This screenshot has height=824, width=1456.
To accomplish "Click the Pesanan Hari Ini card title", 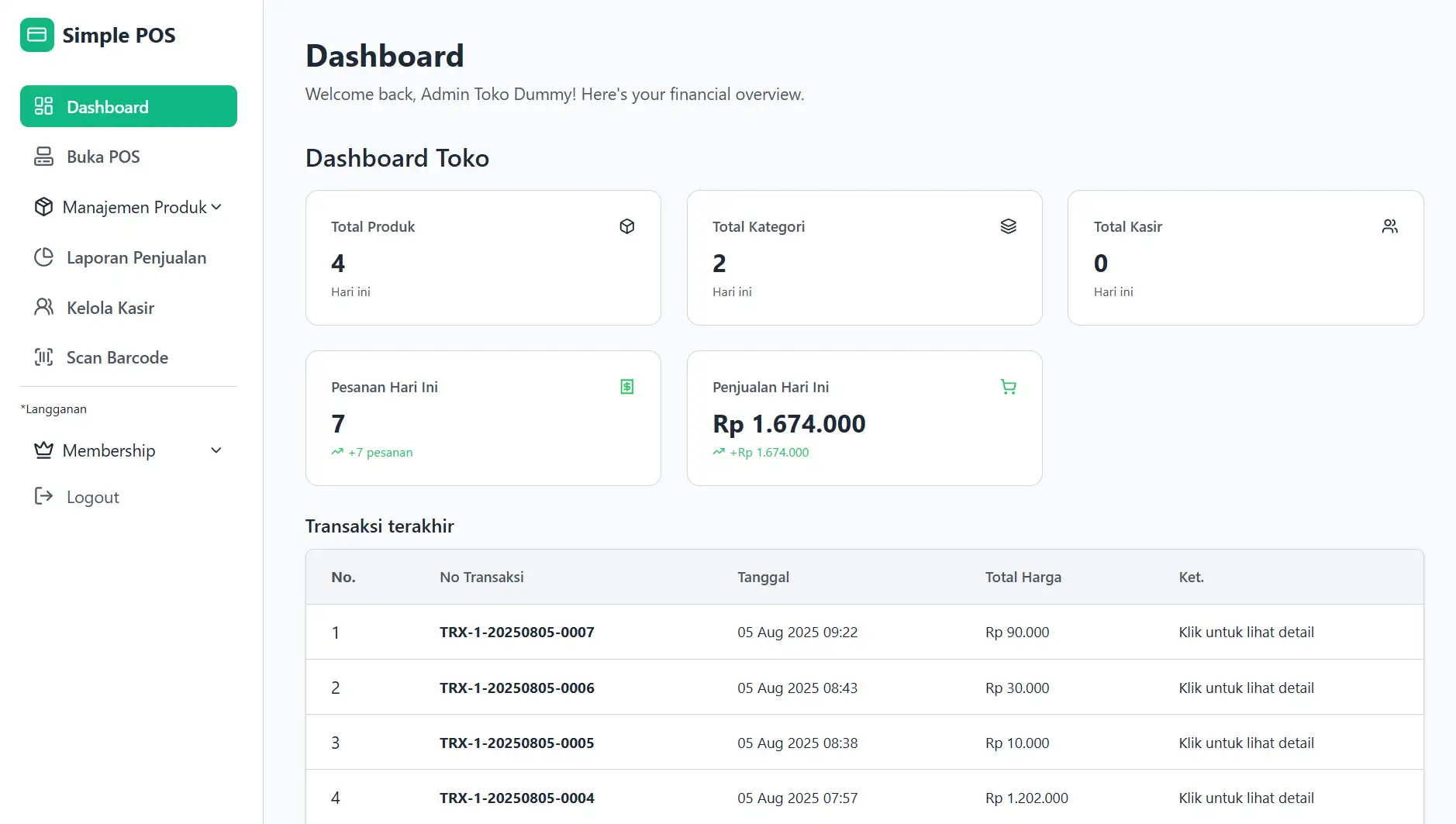I will click(385, 387).
